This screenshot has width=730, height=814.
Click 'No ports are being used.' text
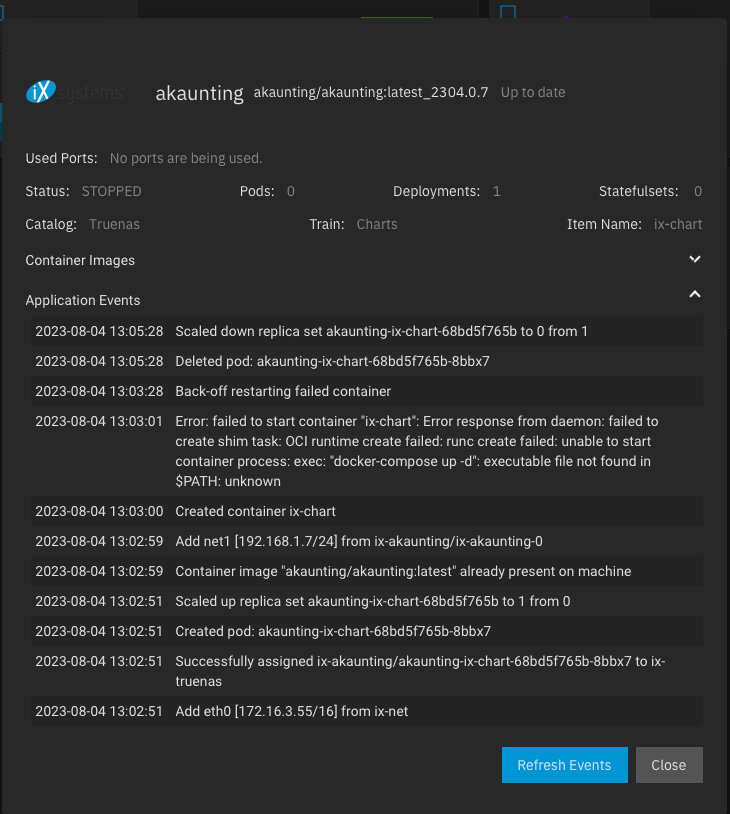tap(186, 158)
